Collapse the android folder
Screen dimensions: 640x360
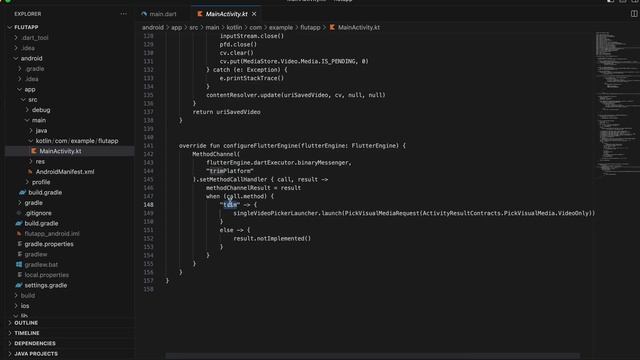pyautogui.click(x=16, y=58)
